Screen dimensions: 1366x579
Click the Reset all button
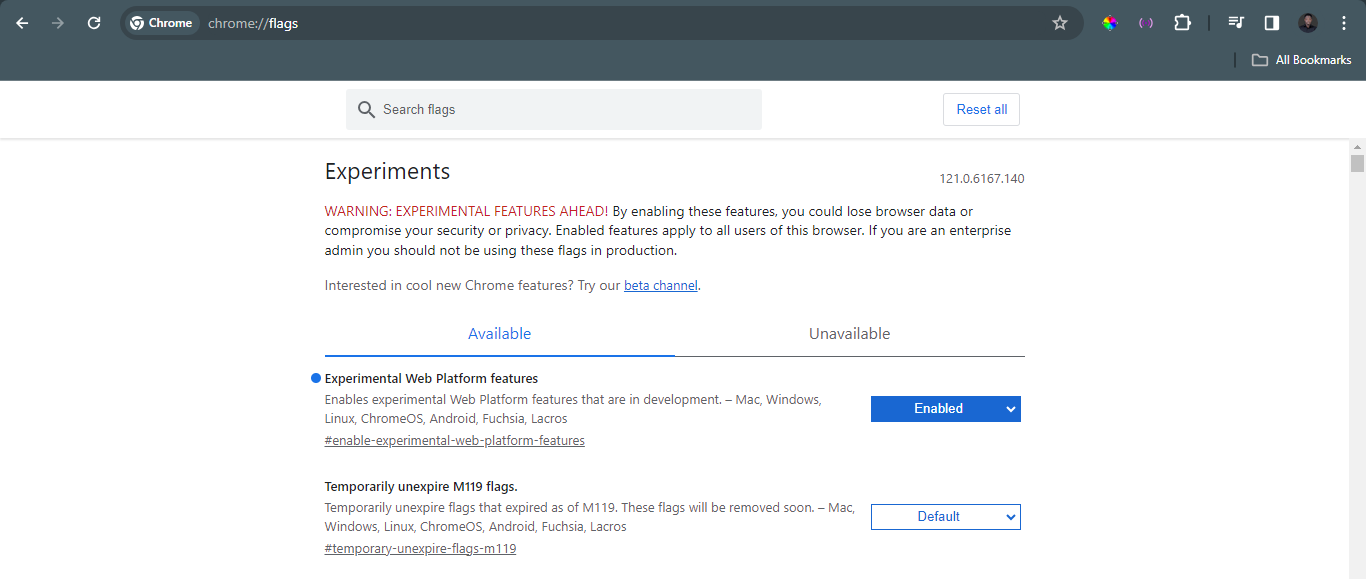(x=981, y=110)
